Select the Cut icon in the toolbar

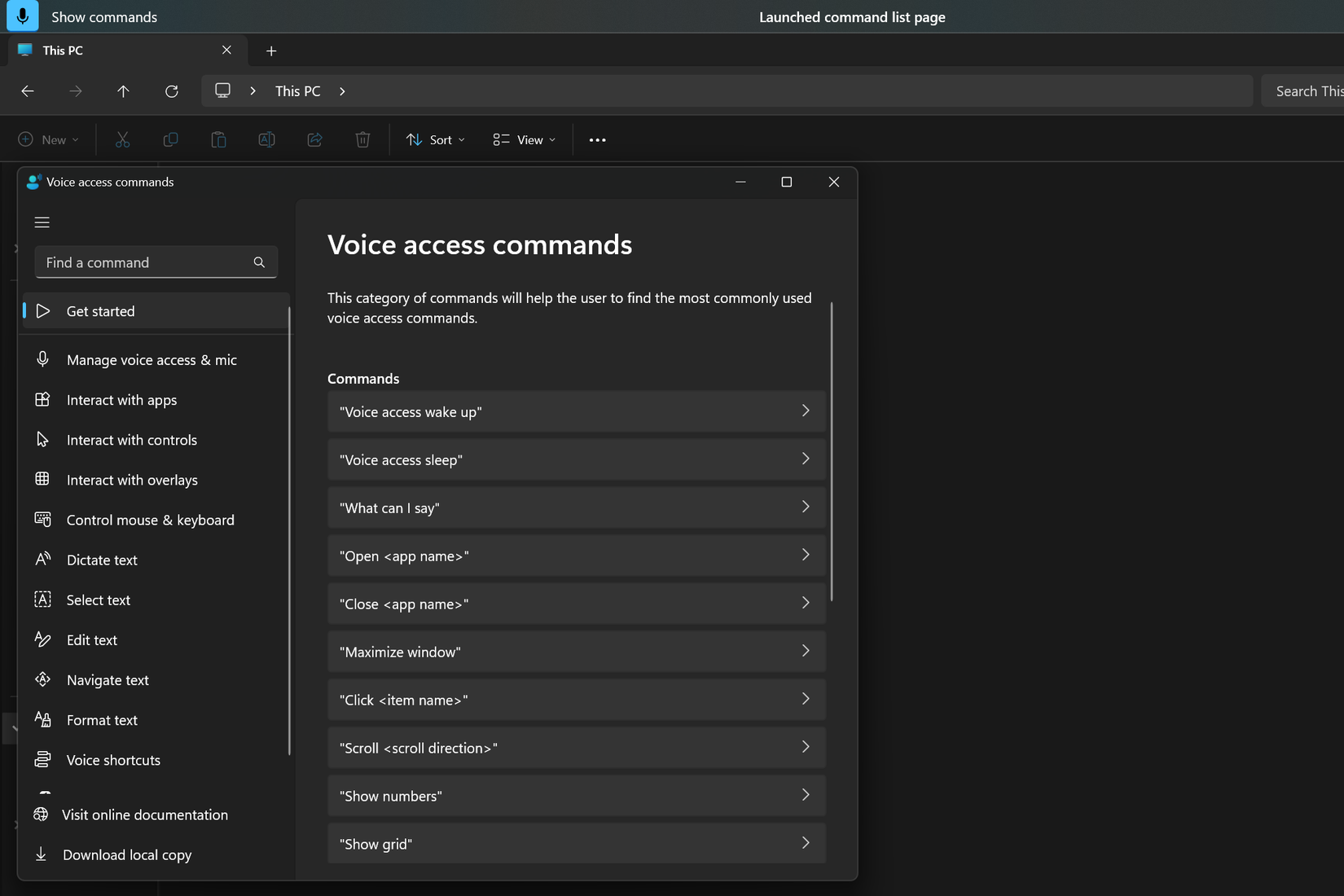tap(122, 139)
